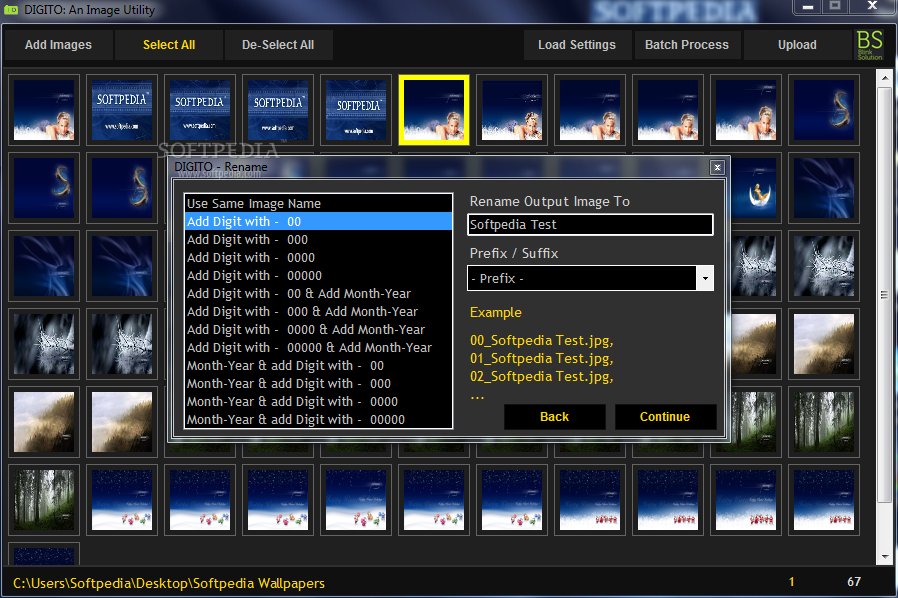898x598 pixels.
Task: Select 'Add Digit with - 0000' option
Action: tap(318, 257)
